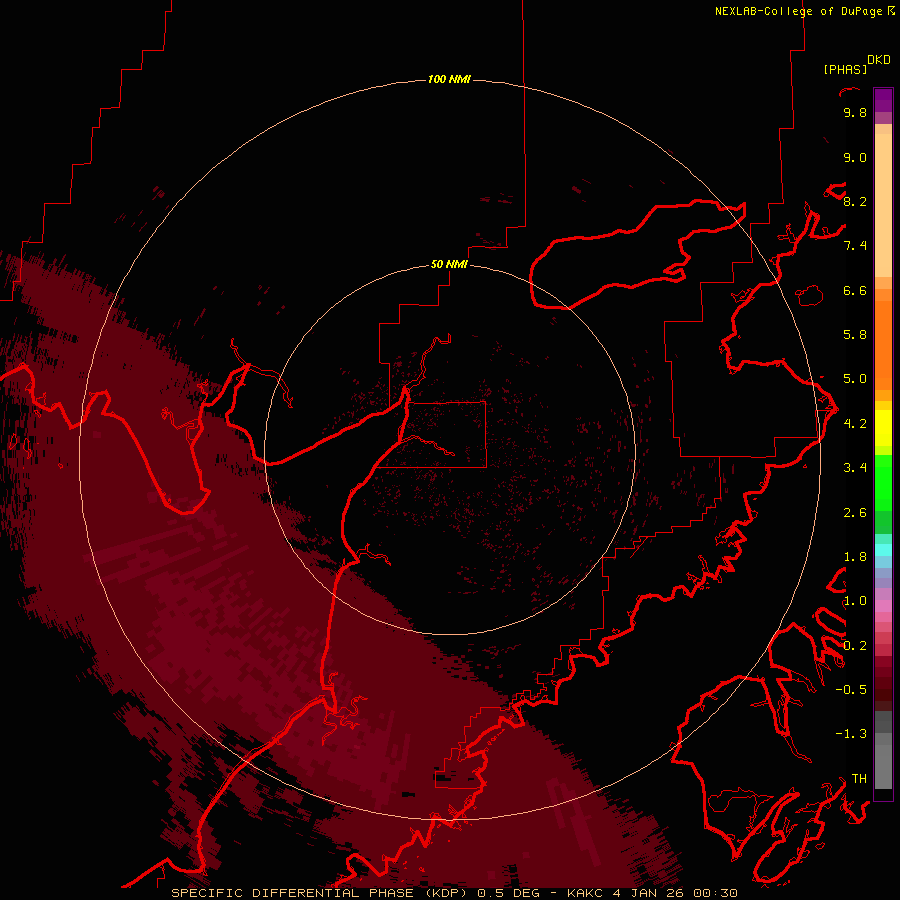Pick the pale peach segment of the color bar
The width and height of the screenshot is (900, 900).
(x=883, y=205)
